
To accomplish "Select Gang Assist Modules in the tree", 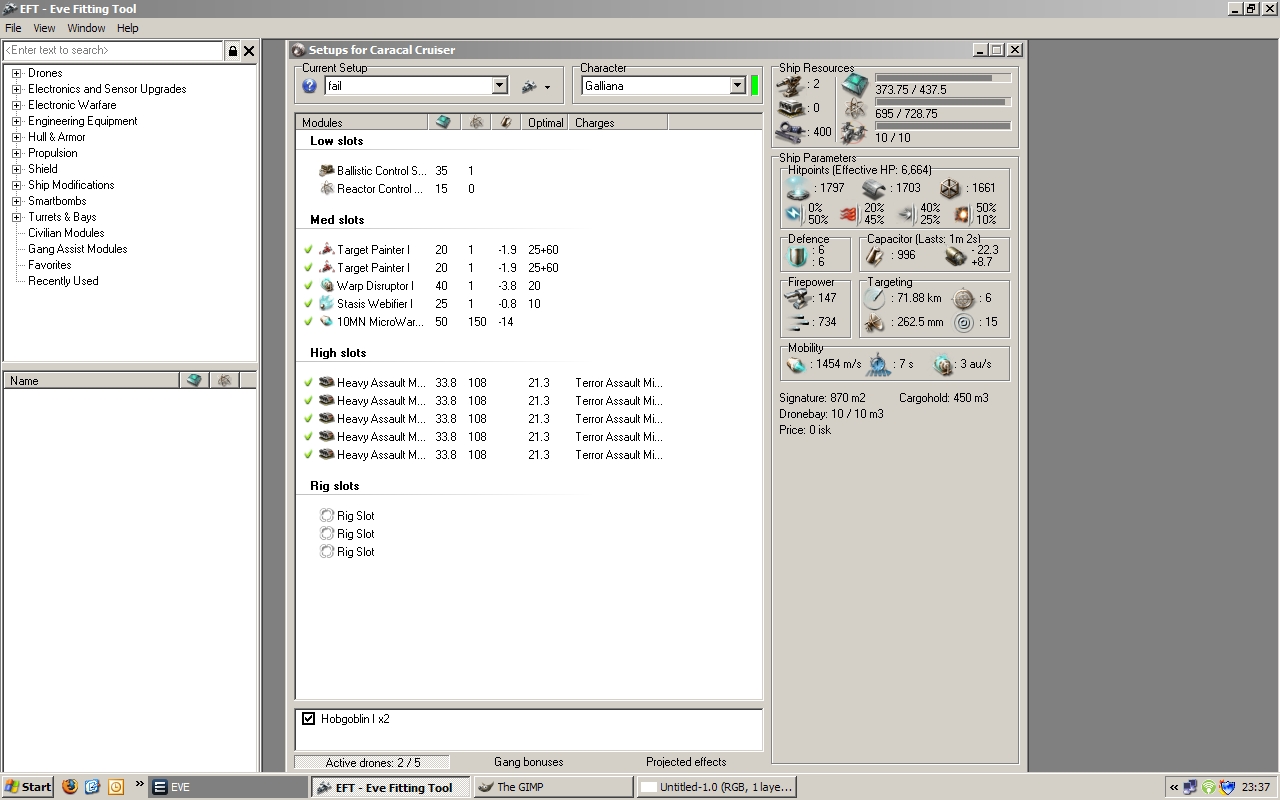I will point(77,249).
